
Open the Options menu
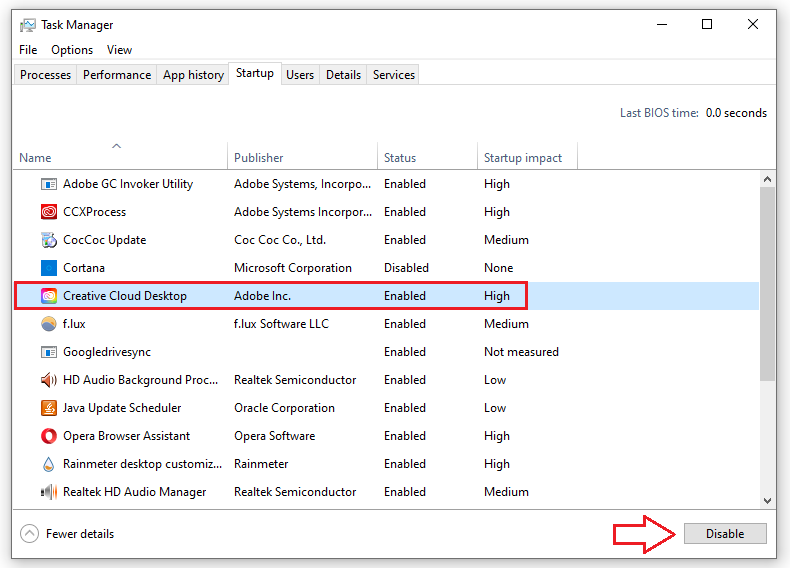point(72,50)
